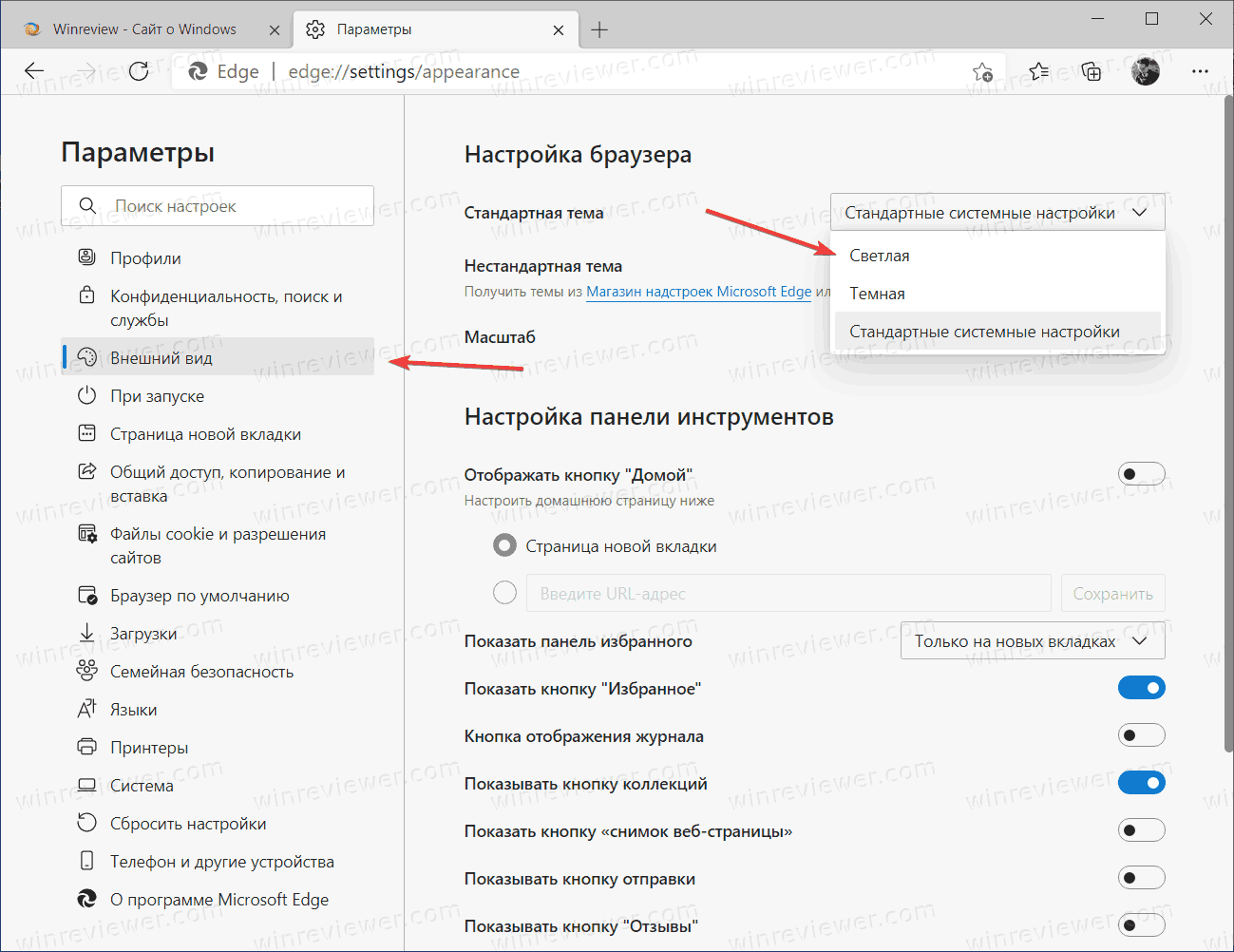Open the Favorites list icon in toolbar

pyautogui.click(x=1039, y=71)
